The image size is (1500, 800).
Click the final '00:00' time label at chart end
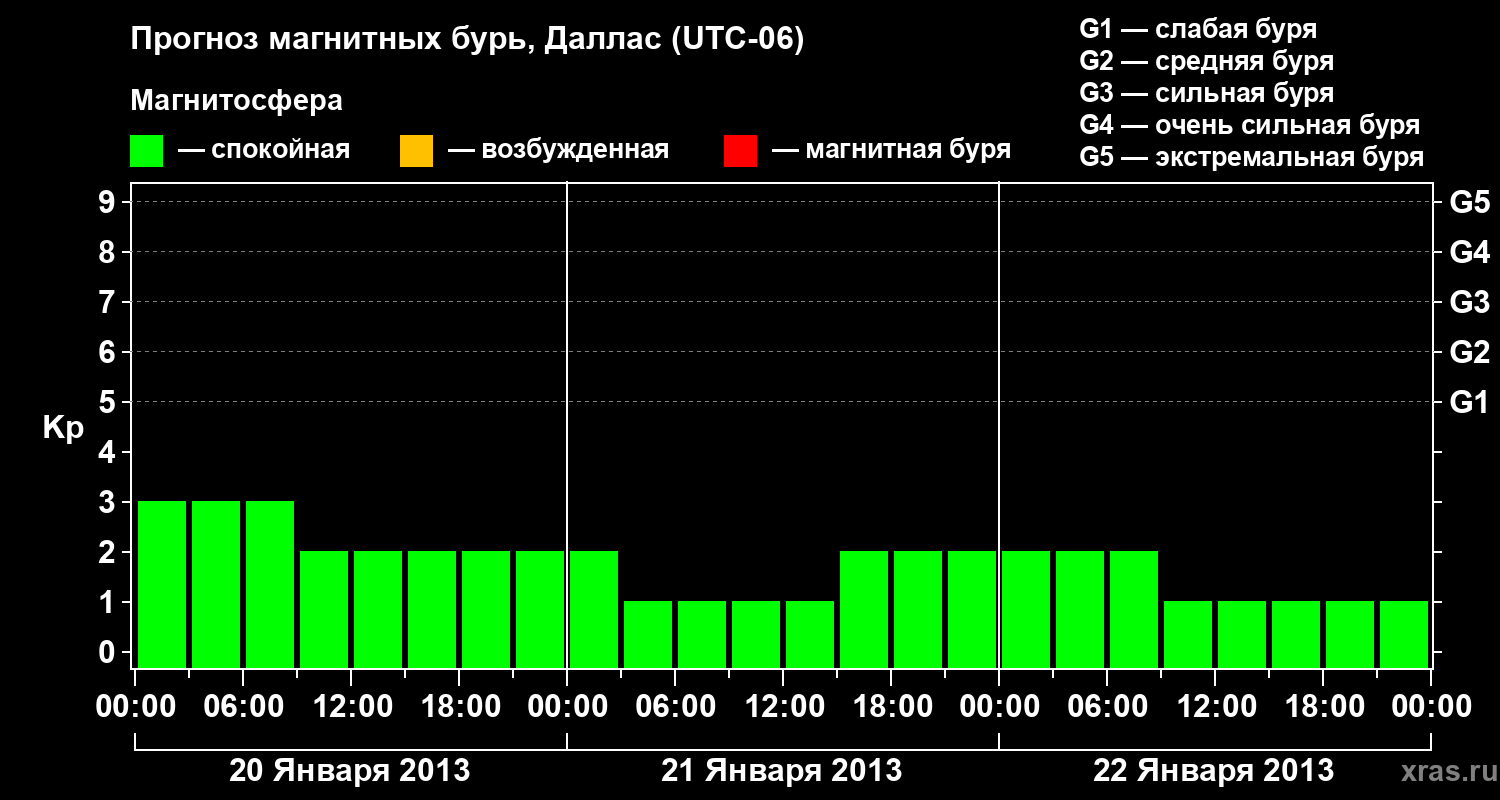pyautogui.click(x=1431, y=707)
